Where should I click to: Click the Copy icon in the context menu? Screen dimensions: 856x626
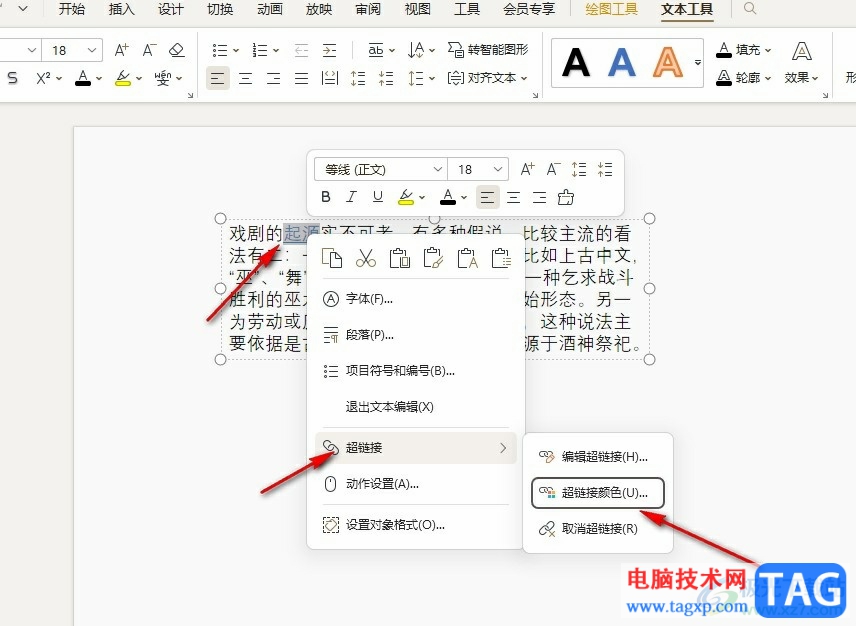pos(332,258)
